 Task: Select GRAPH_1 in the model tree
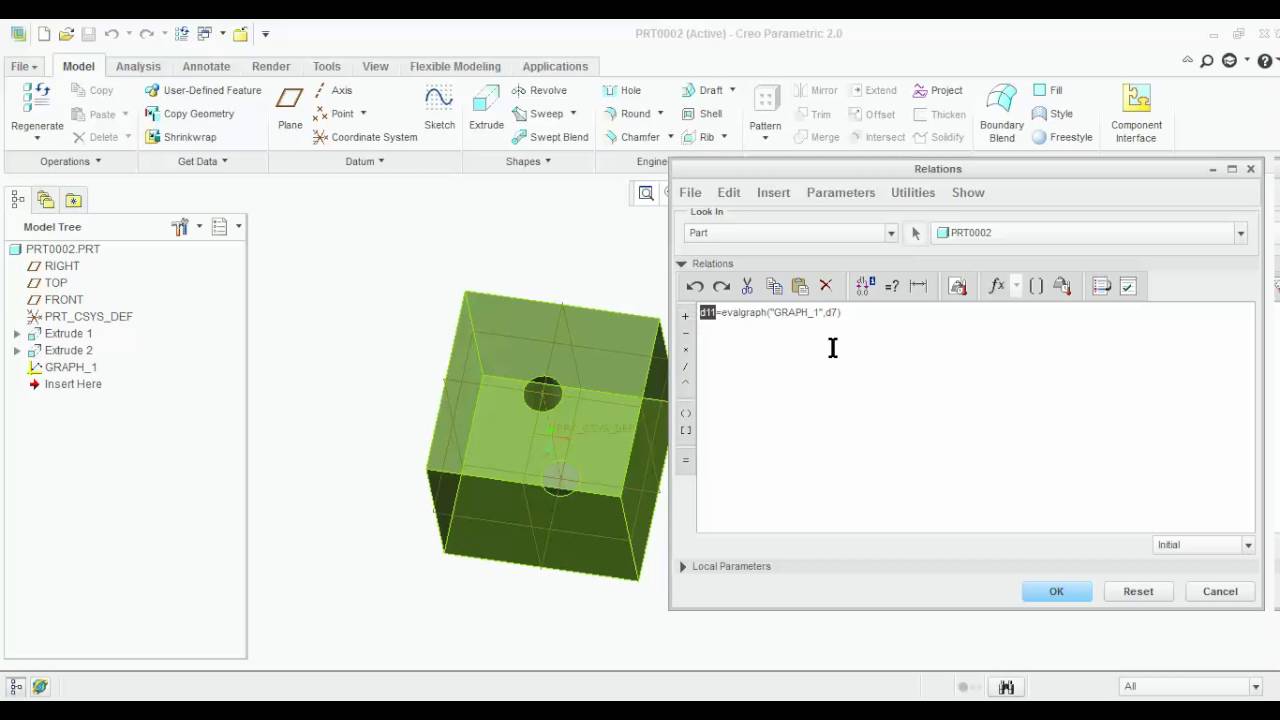[x=62, y=367]
